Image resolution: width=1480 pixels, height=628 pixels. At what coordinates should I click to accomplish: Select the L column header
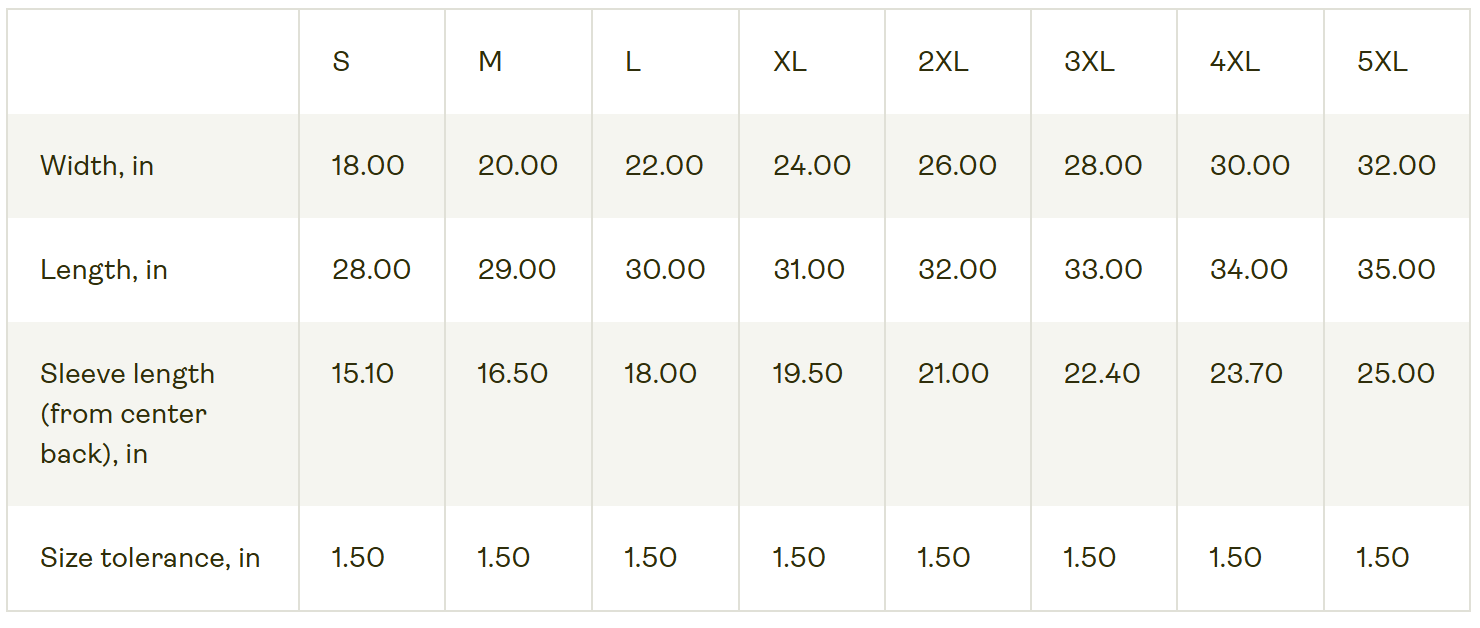pyautogui.click(x=632, y=62)
